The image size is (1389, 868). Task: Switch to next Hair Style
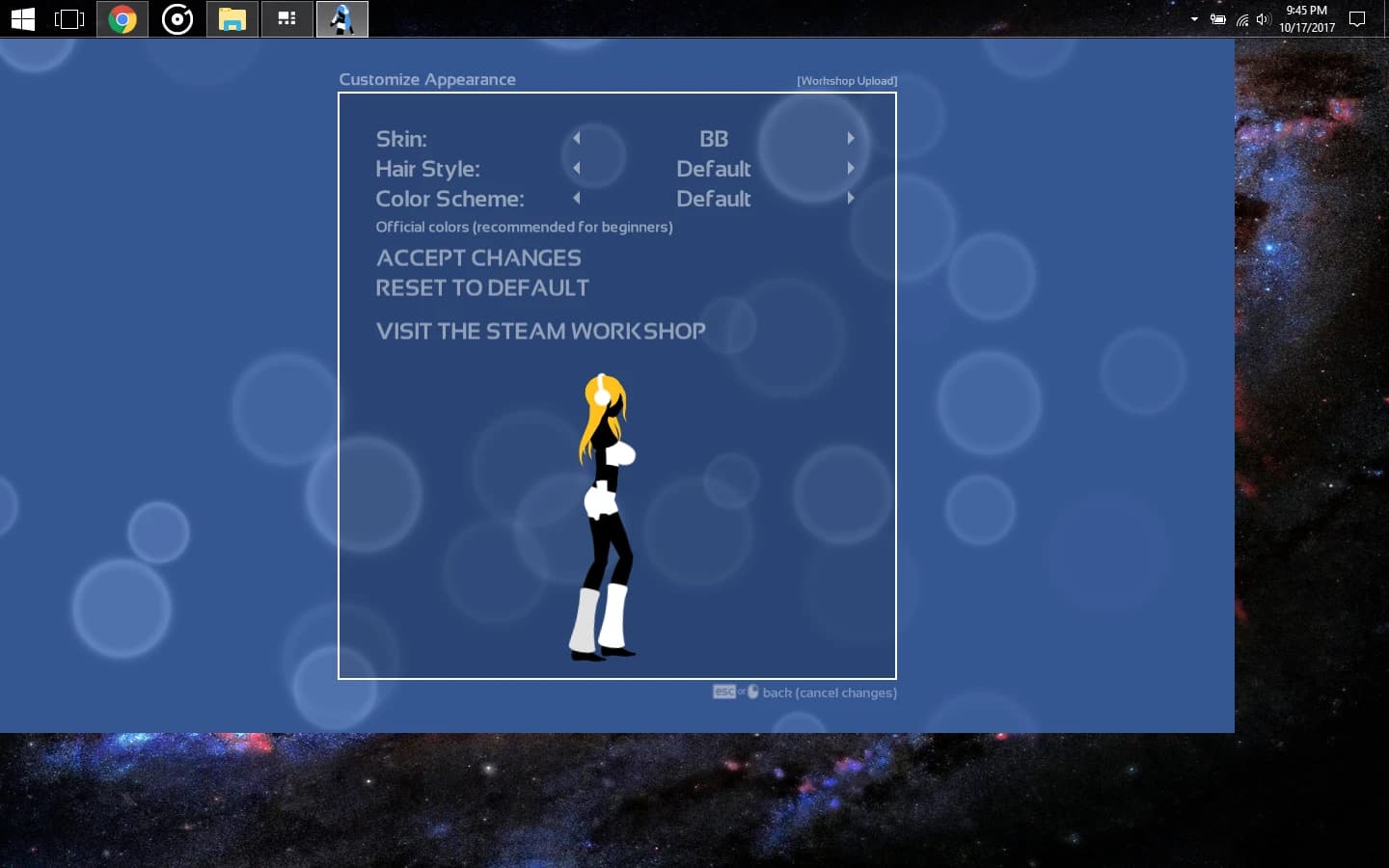[x=851, y=168]
